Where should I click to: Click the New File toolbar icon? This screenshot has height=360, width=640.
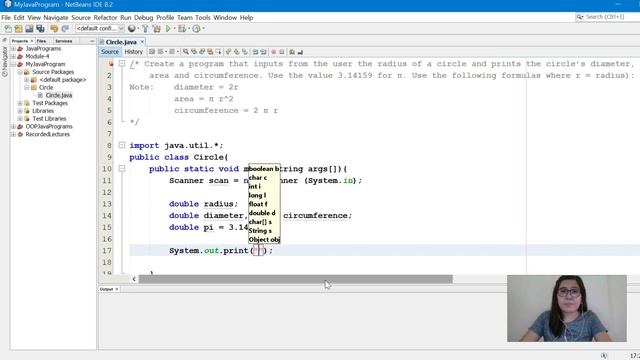pos(8,29)
